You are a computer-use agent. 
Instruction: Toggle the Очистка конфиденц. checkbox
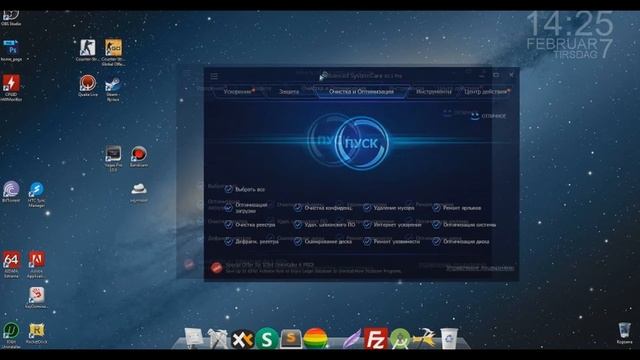coord(298,208)
